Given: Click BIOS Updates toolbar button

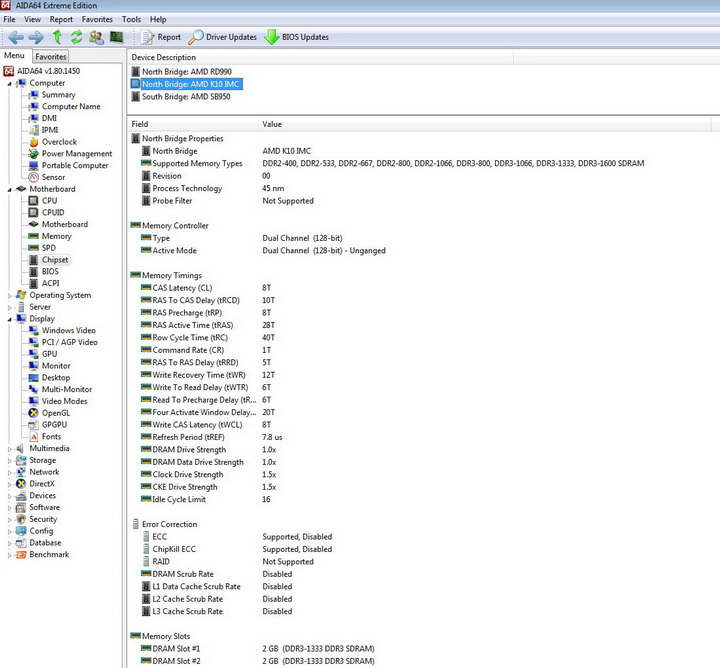Looking at the screenshot, I should pos(297,37).
